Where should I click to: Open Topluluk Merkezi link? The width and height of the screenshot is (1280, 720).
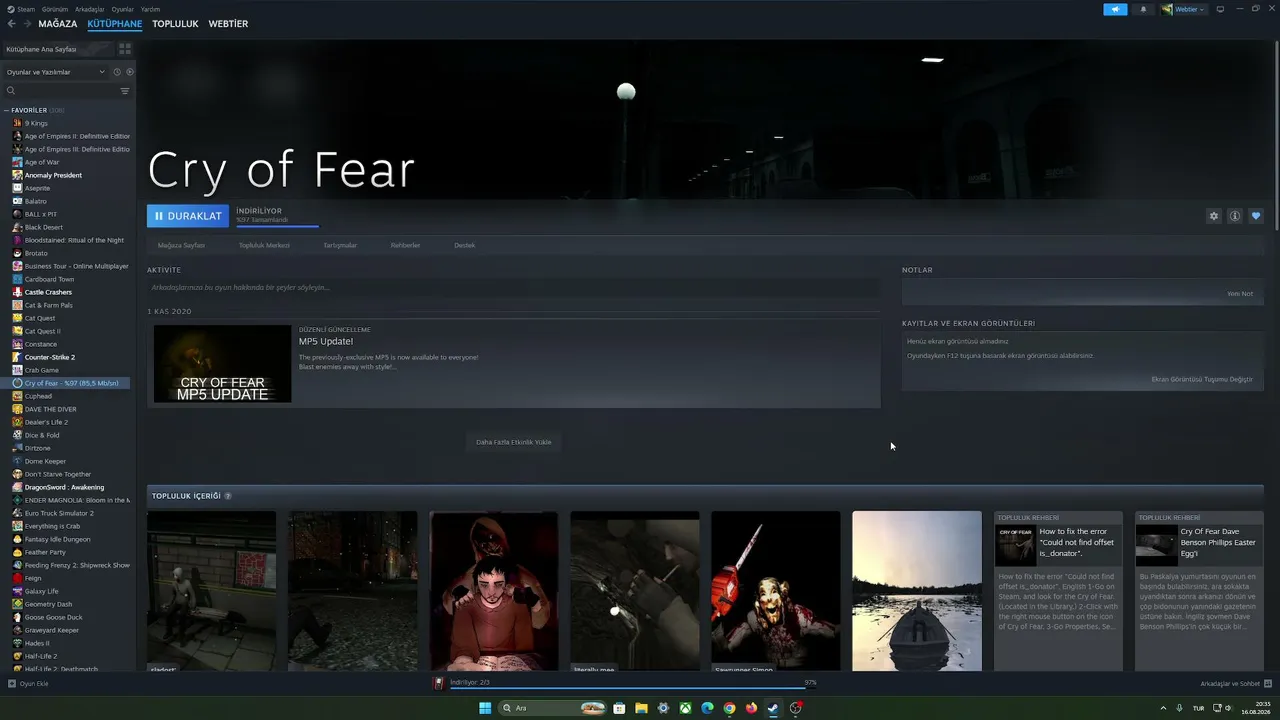264,245
